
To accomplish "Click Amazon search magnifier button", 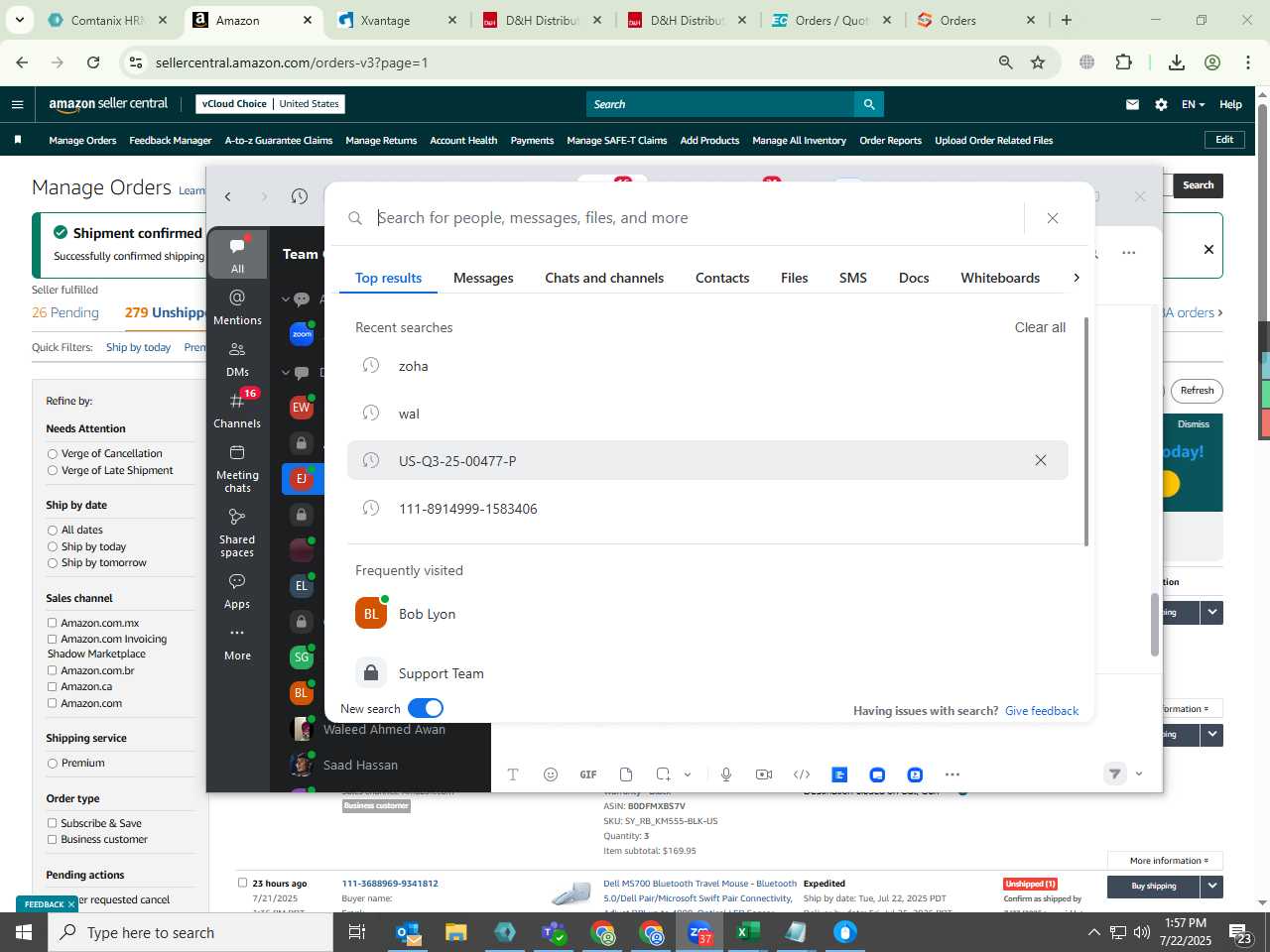I will (869, 104).
